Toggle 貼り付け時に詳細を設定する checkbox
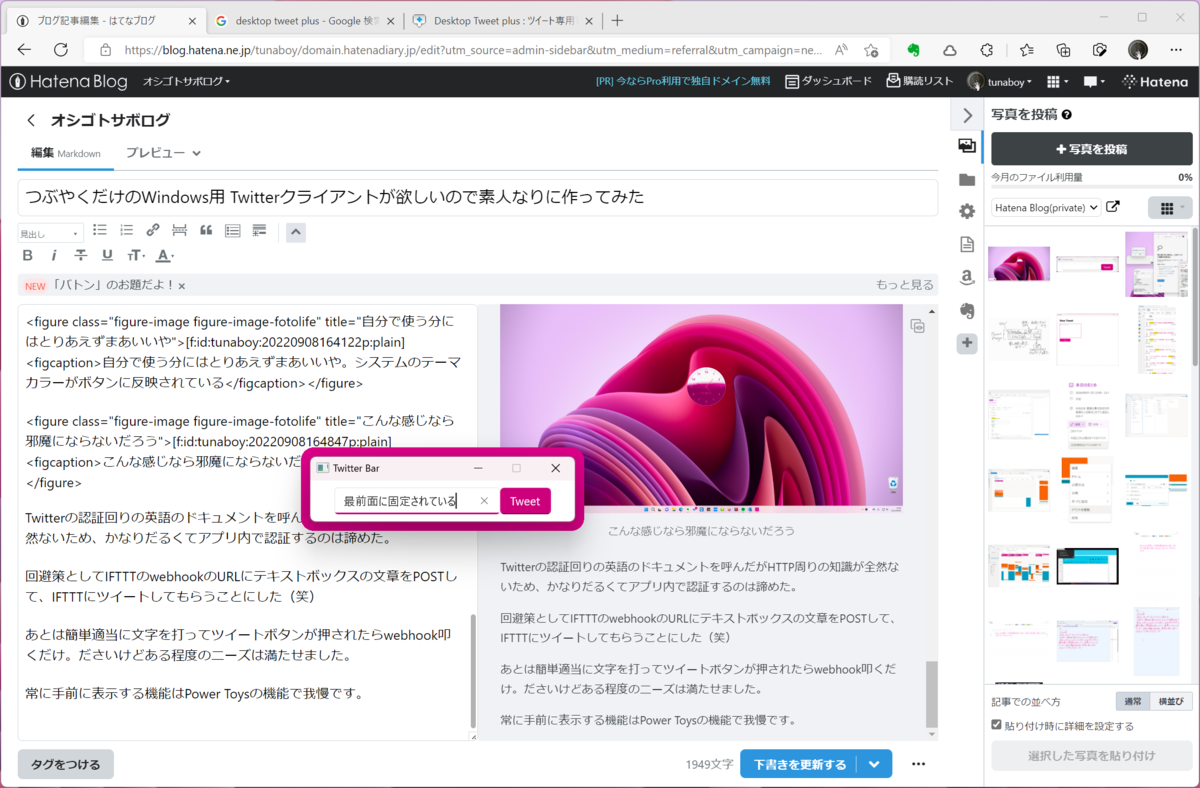The image size is (1200, 788). click(996, 725)
